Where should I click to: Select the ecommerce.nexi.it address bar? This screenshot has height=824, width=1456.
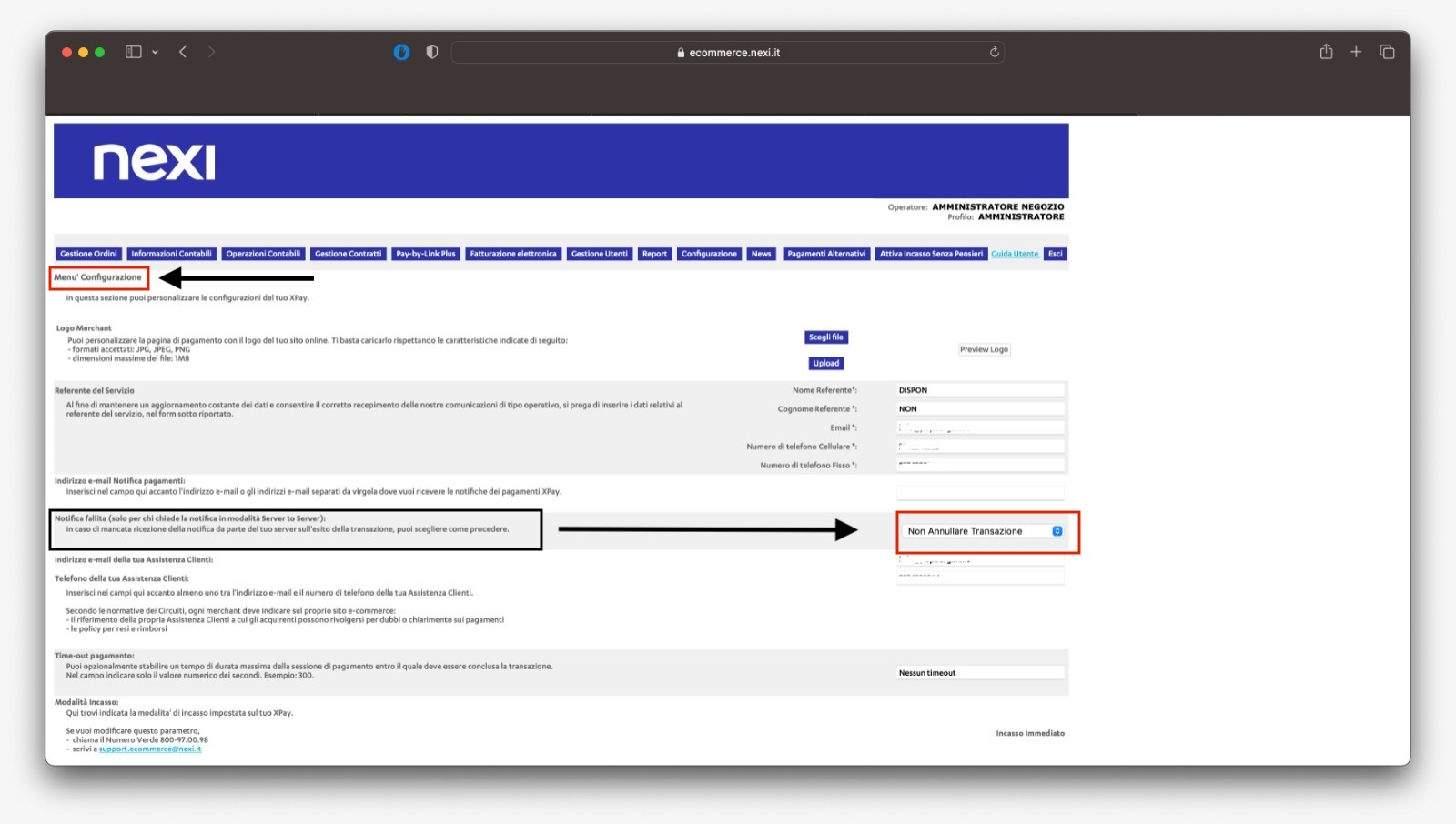tap(728, 52)
